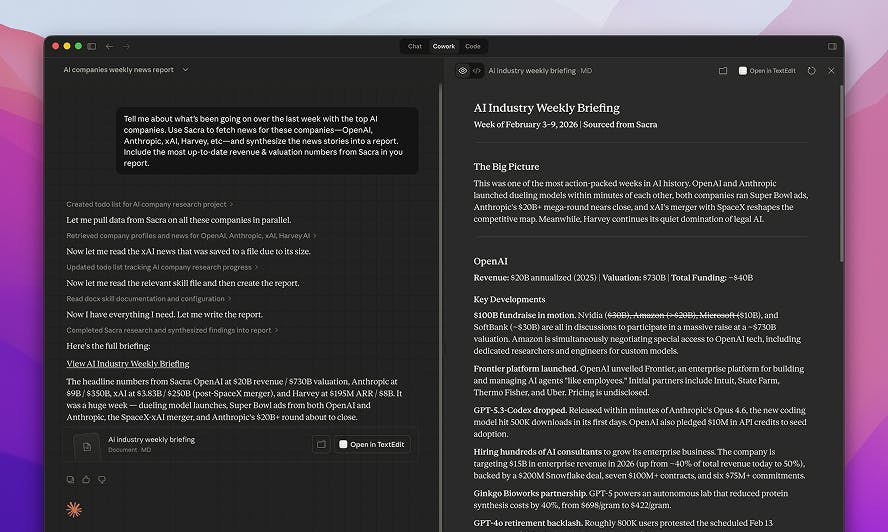
Task: Switch to the Code tab
Action: 472,46
